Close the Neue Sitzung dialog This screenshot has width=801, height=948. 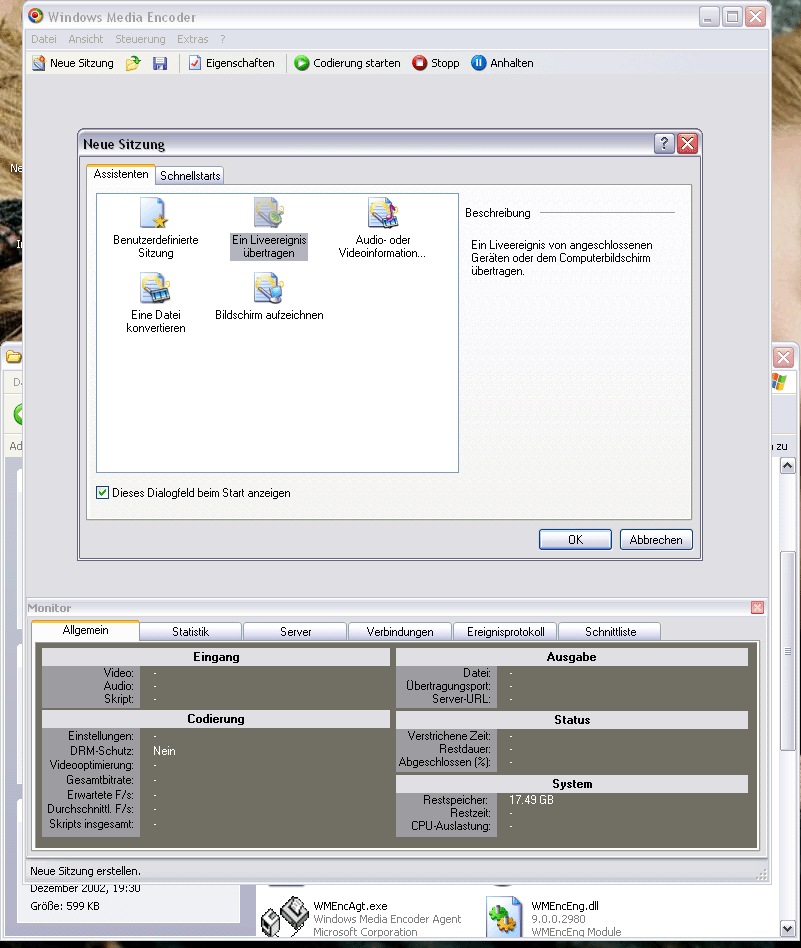tap(687, 144)
